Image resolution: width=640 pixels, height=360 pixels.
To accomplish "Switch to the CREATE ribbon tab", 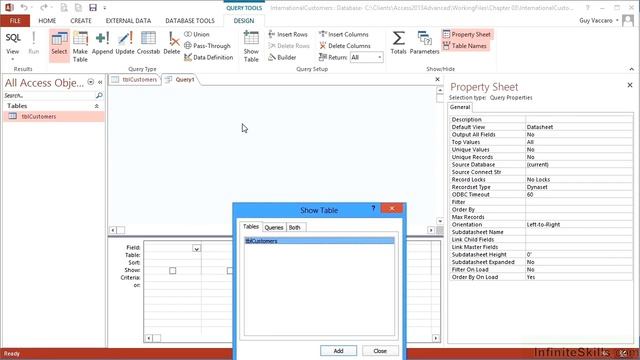I will tap(81, 20).
